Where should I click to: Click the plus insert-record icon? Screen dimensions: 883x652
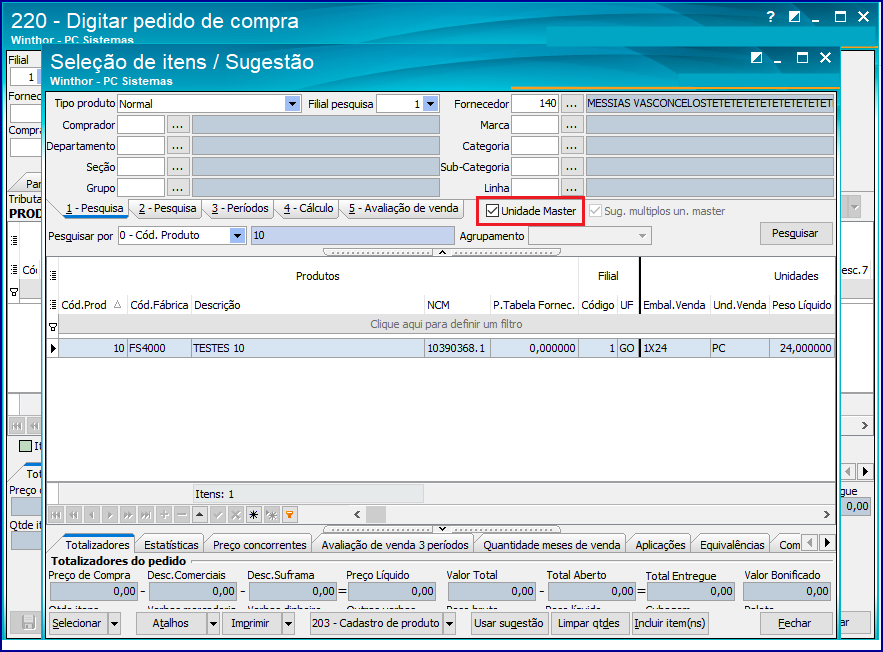point(164,515)
